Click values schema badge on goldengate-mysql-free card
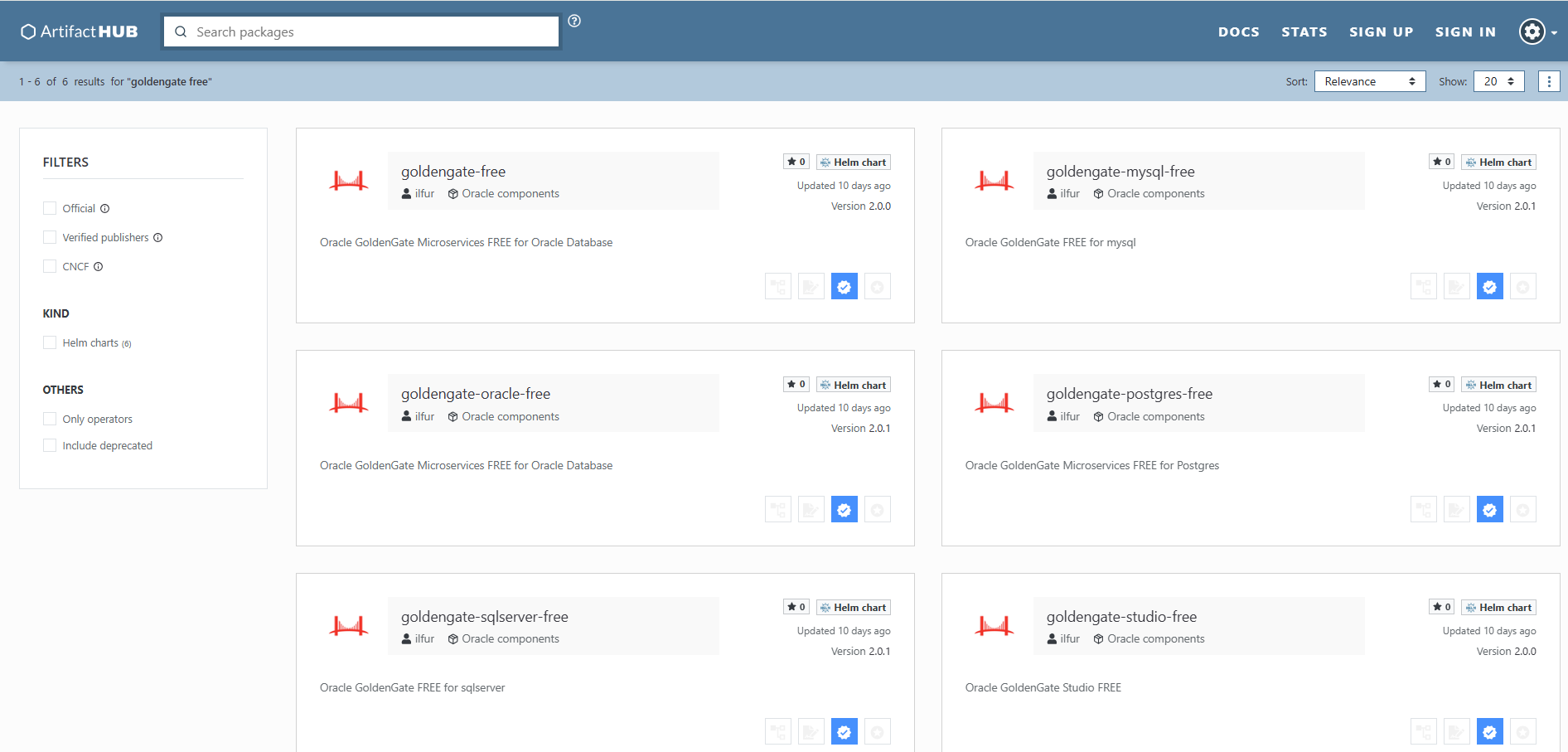Image resolution: width=1568 pixels, height=752 pixels. click(1424, 287)
